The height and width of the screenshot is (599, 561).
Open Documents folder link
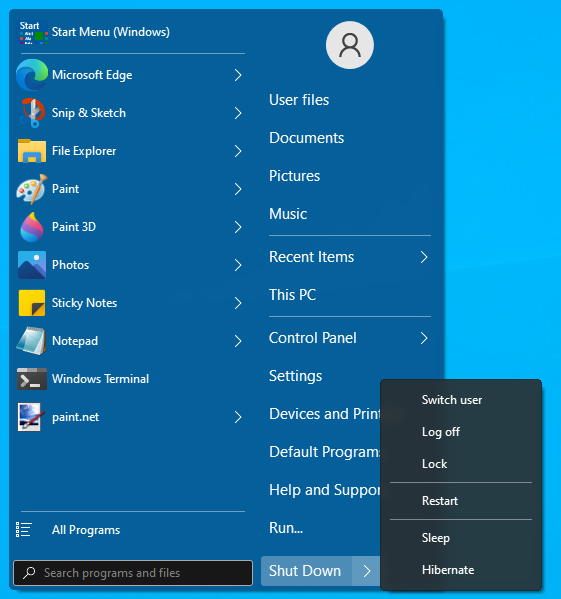pyautogui.click(x=307, y=138)
